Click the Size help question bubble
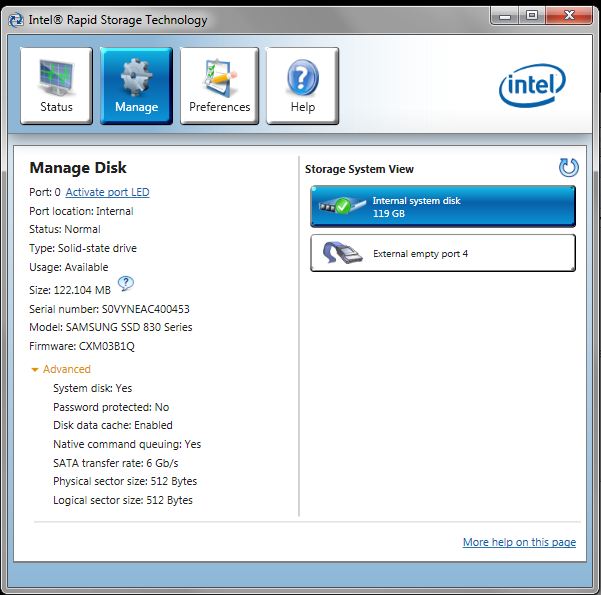601x595 pixels. point(125,284)
